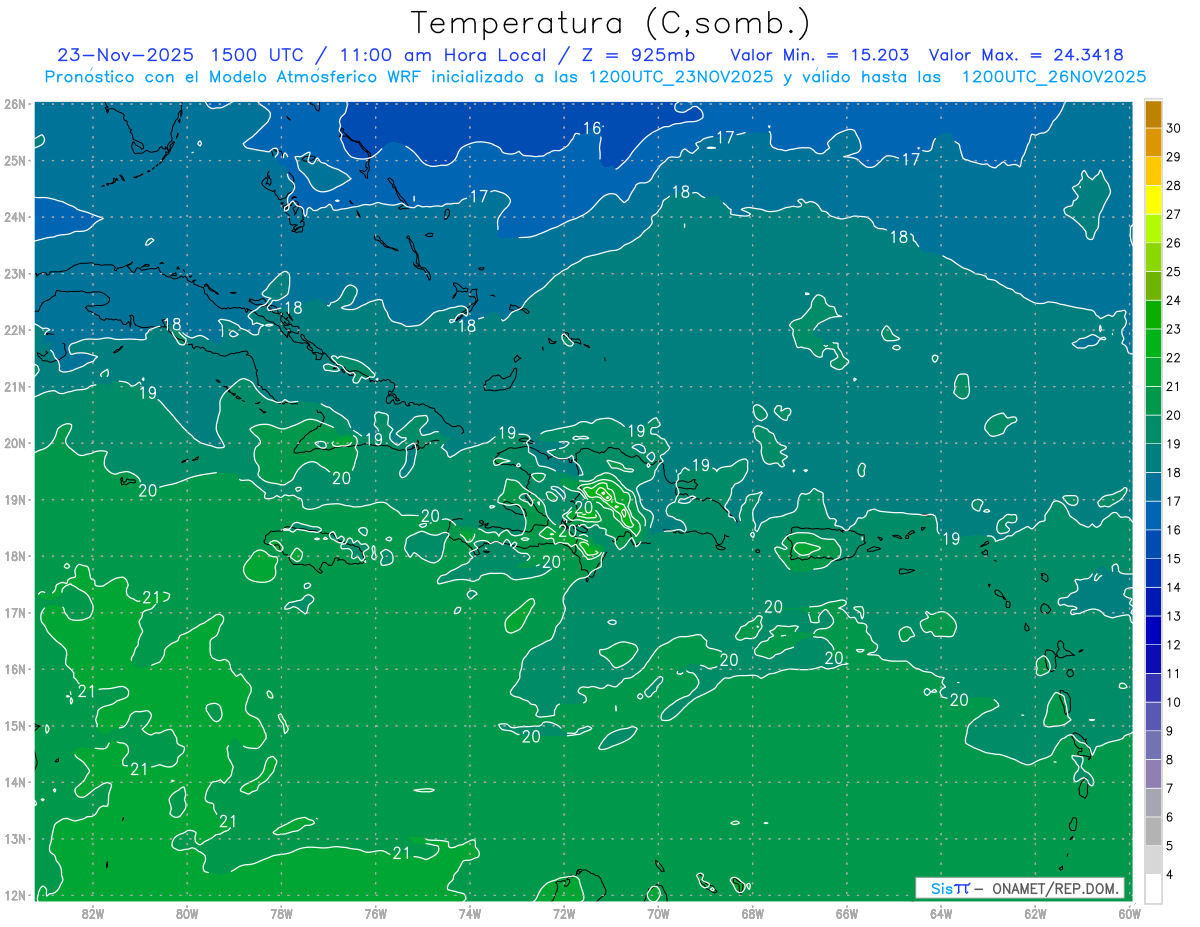1200x927 pixels.
Task: Click the "82W" longitude axis label
Action: (92, 913)
